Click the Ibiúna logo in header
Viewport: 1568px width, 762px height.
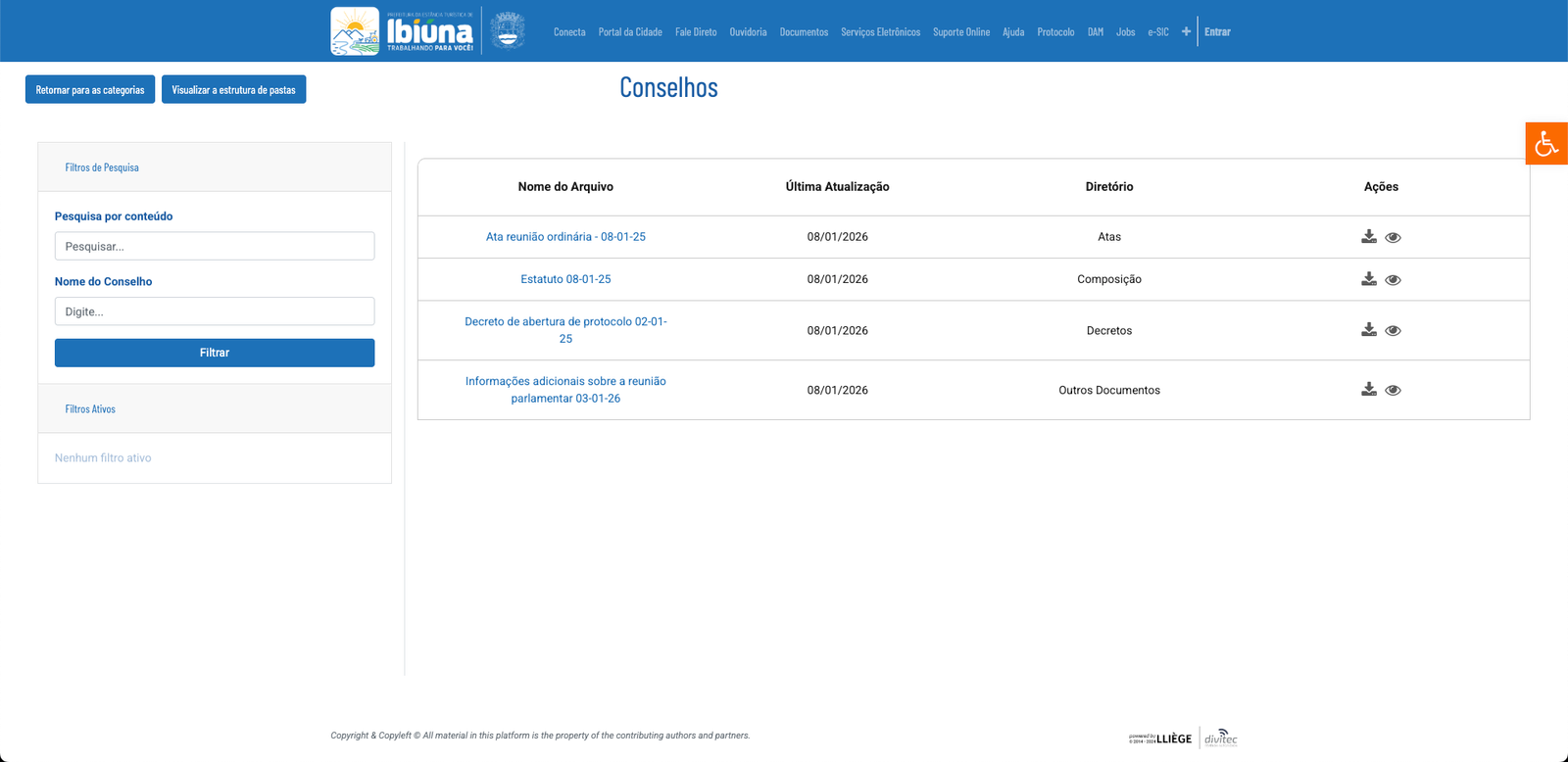[403, 31]
